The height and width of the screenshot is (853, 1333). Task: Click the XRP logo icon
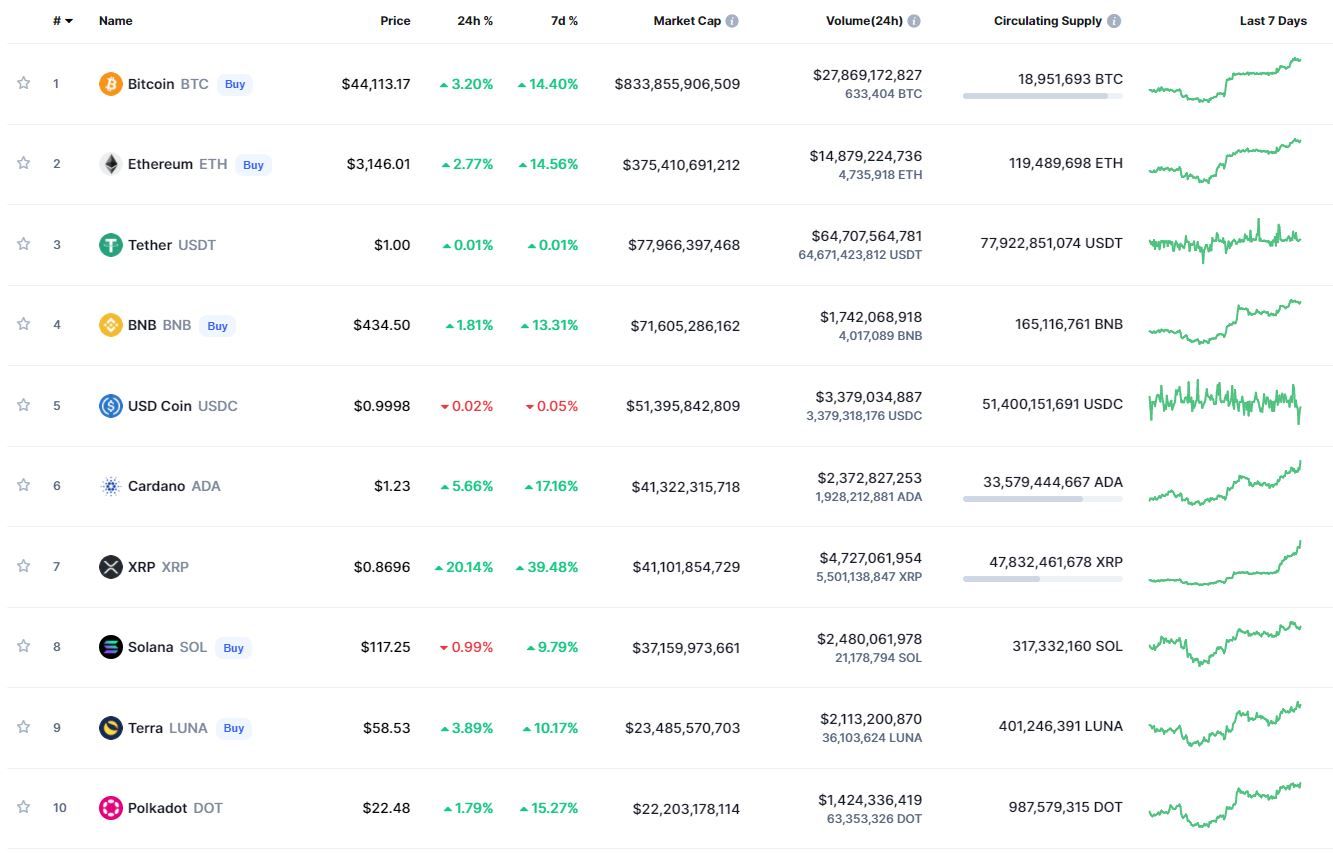pyautogui.click(x=110, y=567)
